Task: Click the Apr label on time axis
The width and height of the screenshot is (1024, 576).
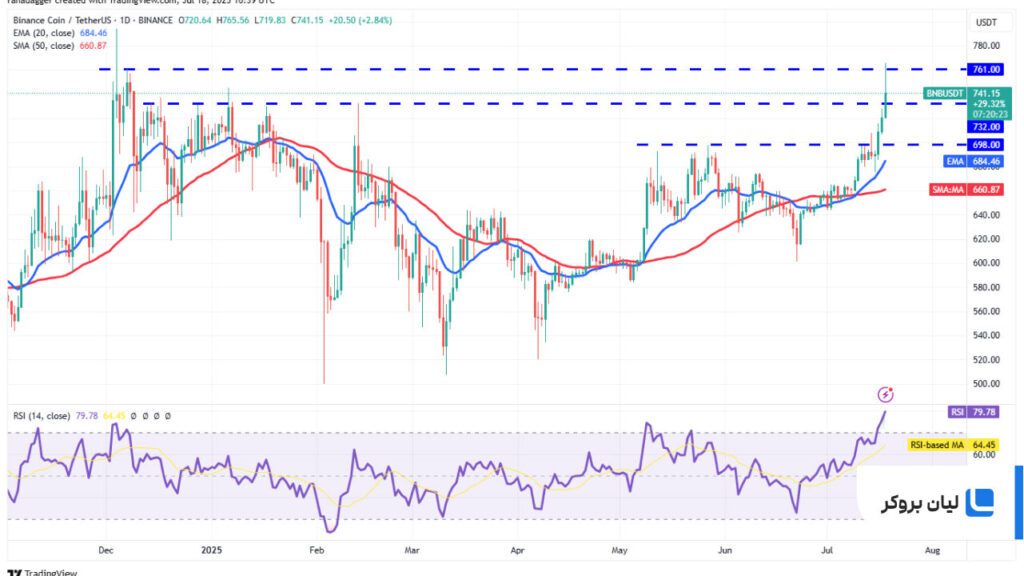Action: point(517,551)
